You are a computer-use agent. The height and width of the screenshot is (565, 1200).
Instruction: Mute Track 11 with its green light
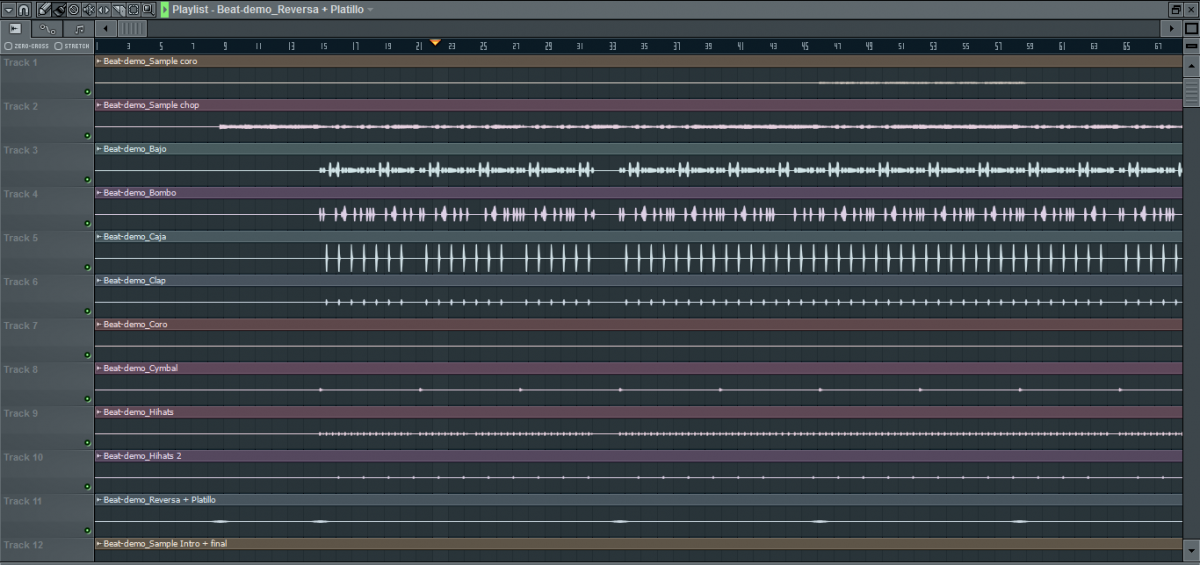coord(87,531)
